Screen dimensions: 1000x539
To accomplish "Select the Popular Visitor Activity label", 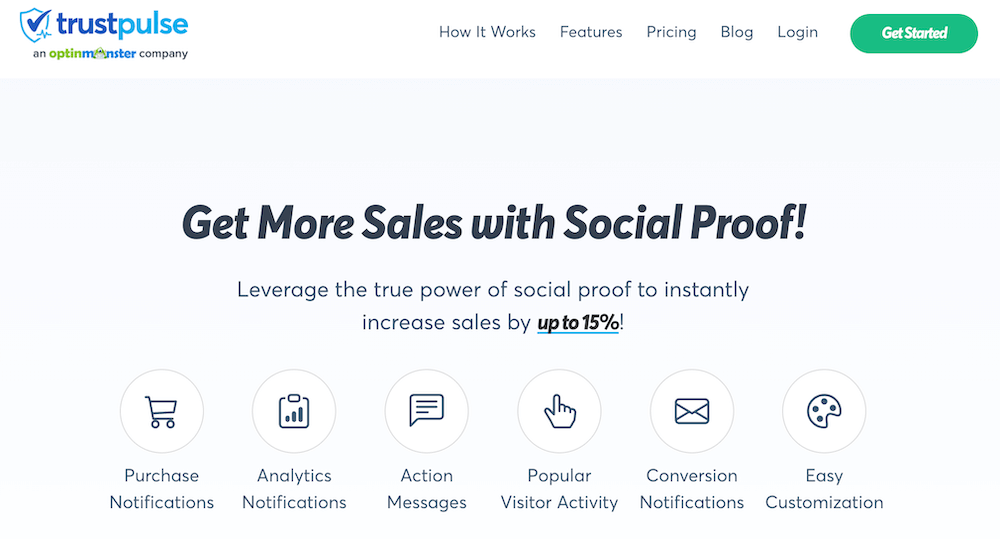I will click(x=559, y=489).
